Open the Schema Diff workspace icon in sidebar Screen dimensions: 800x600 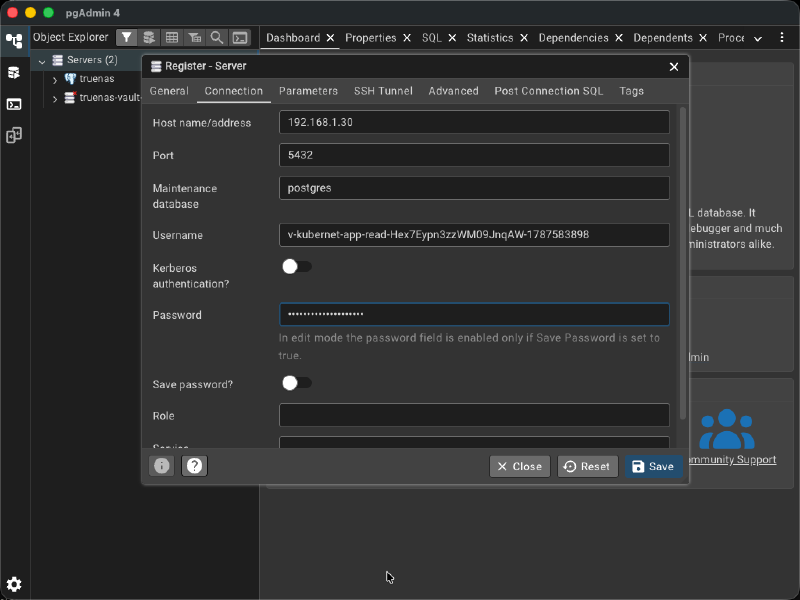pyautogui.click(x=14, y=136)
